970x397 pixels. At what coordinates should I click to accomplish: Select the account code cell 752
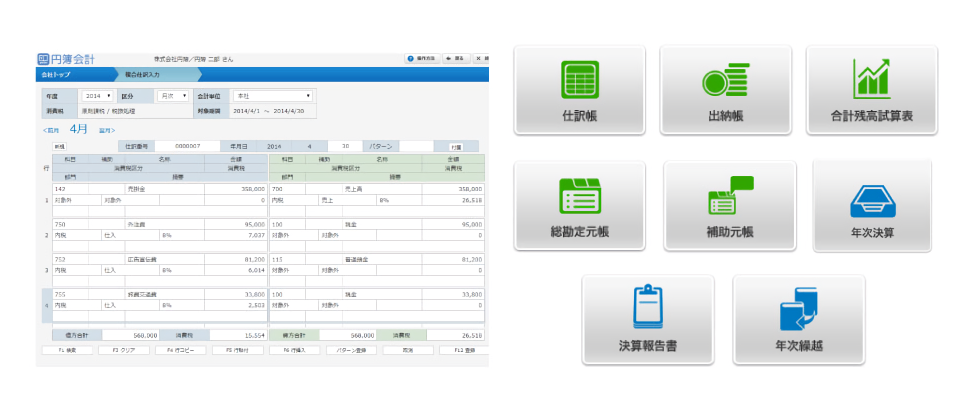[x=71, y=259]
